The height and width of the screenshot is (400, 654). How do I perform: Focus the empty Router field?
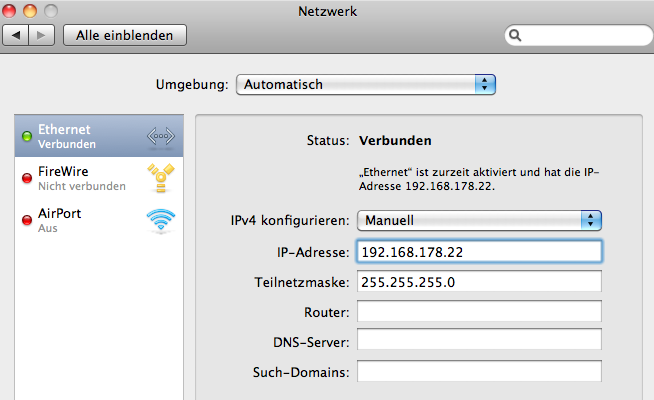(479, 312)
